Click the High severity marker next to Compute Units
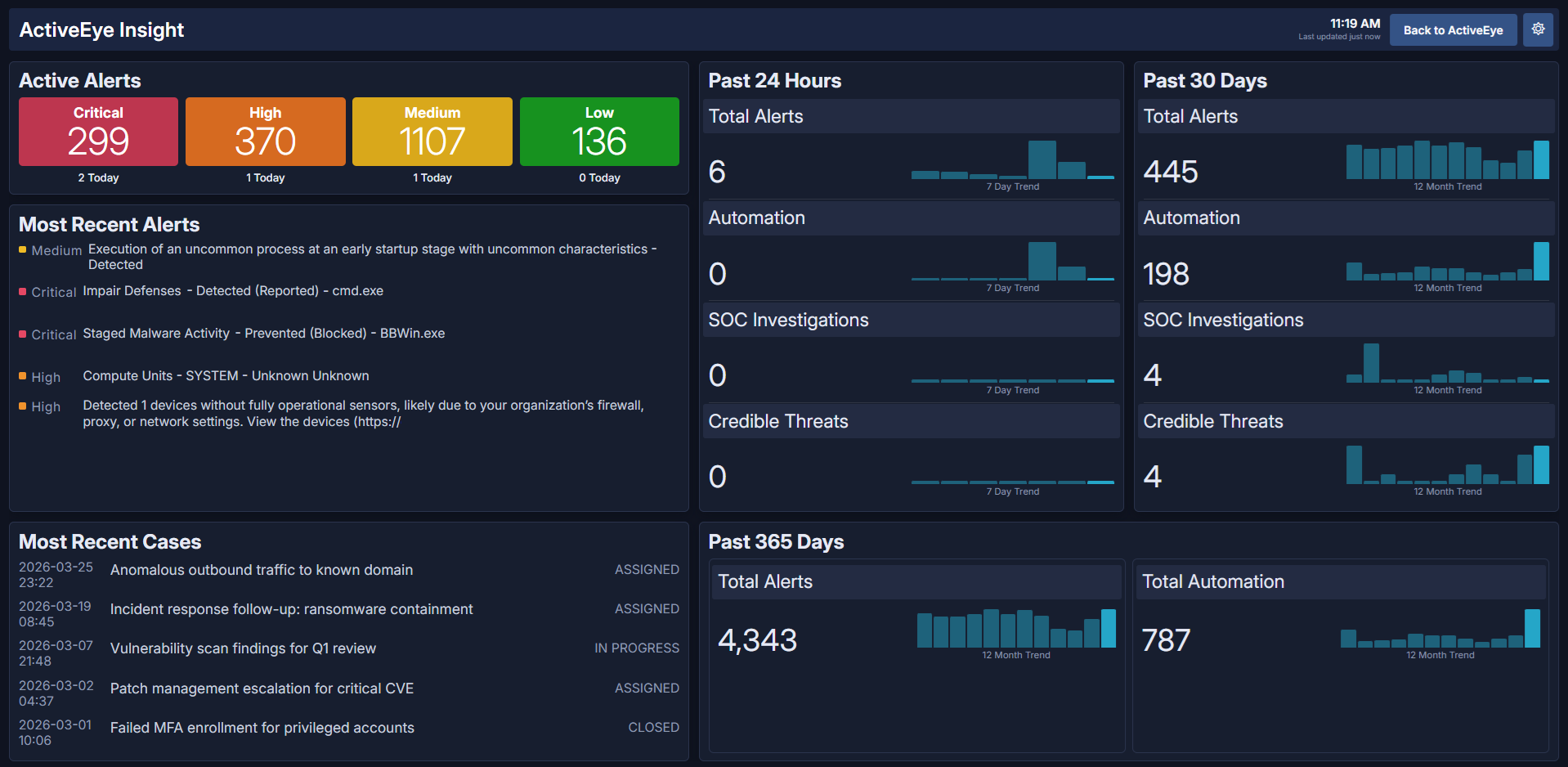The width and height of the screenshot is (1568, 767). pyautogui.click(x=20, y=376)
